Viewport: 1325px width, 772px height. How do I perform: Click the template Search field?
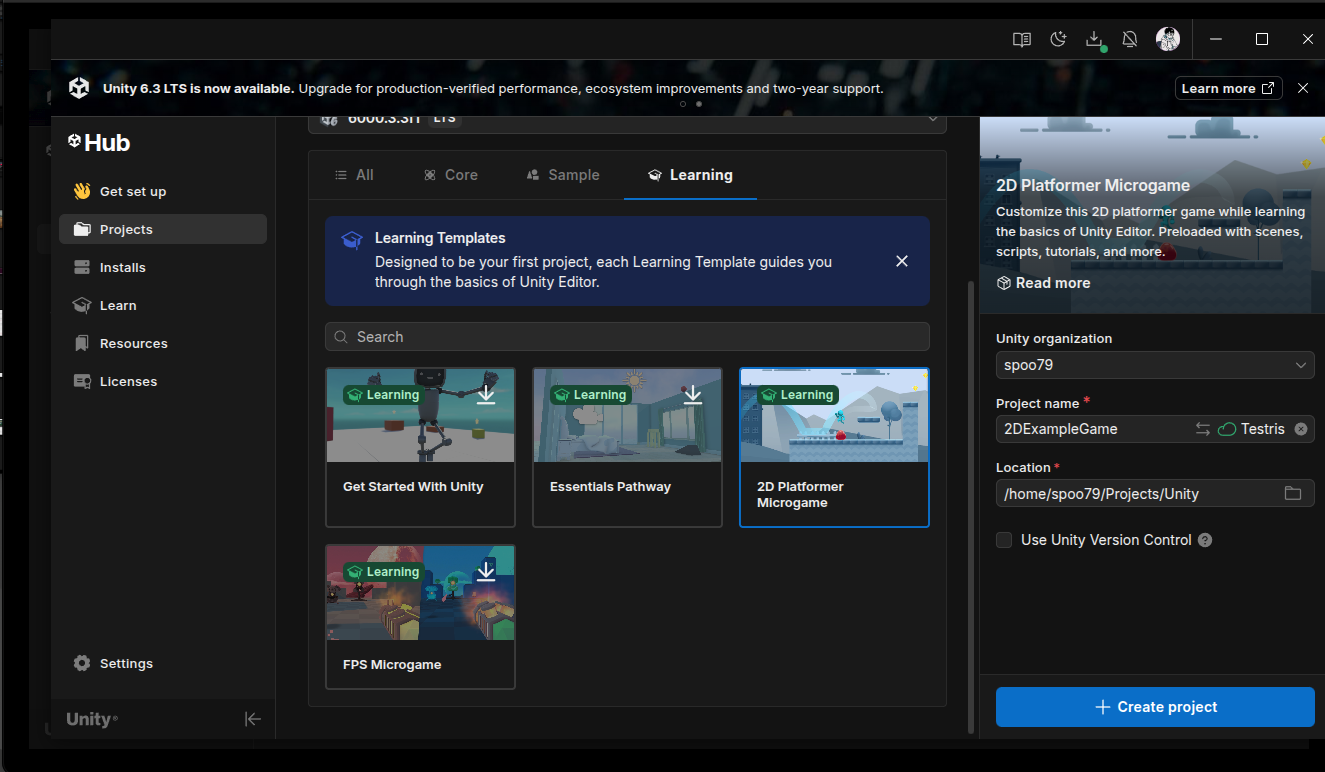click(627, 337)
